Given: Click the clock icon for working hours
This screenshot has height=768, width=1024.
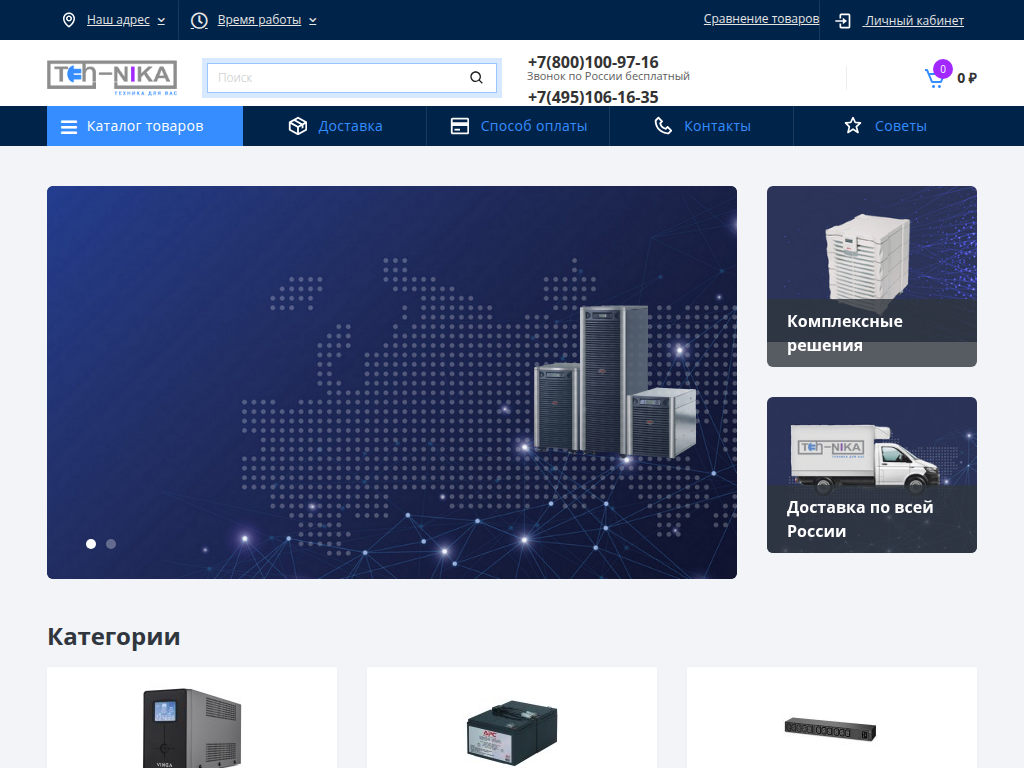Looking at the screenshot, I should pyautogui.click(x=199, y=20).
